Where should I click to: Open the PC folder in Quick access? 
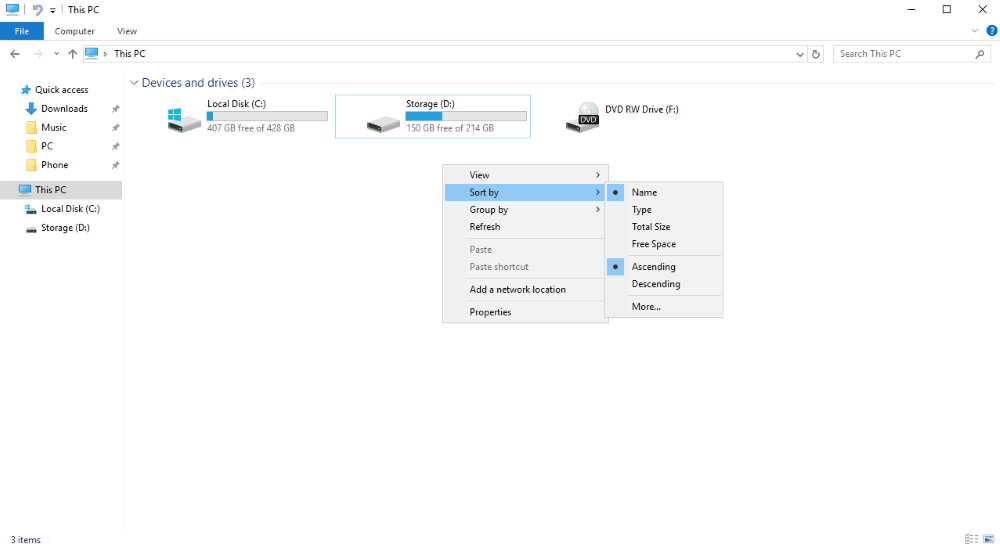pyautogui.click(x=47, y=146)
